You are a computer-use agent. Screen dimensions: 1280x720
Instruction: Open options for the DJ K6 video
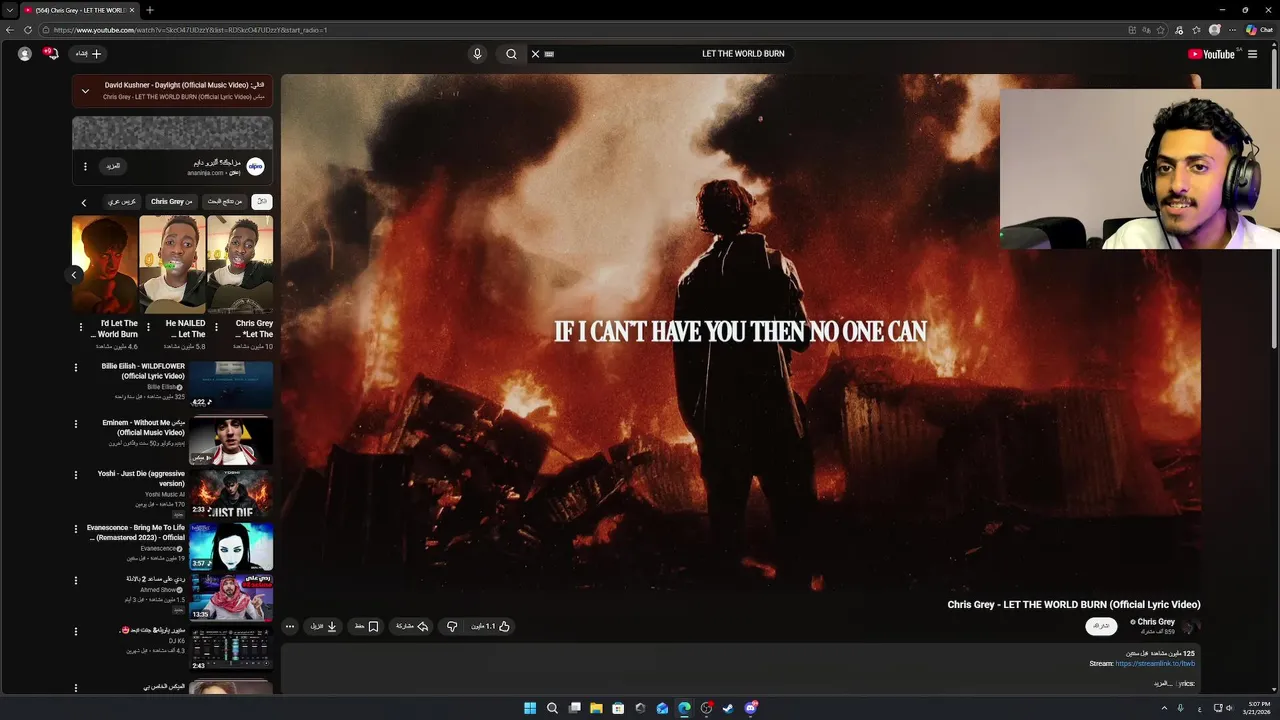pos(76,631)
